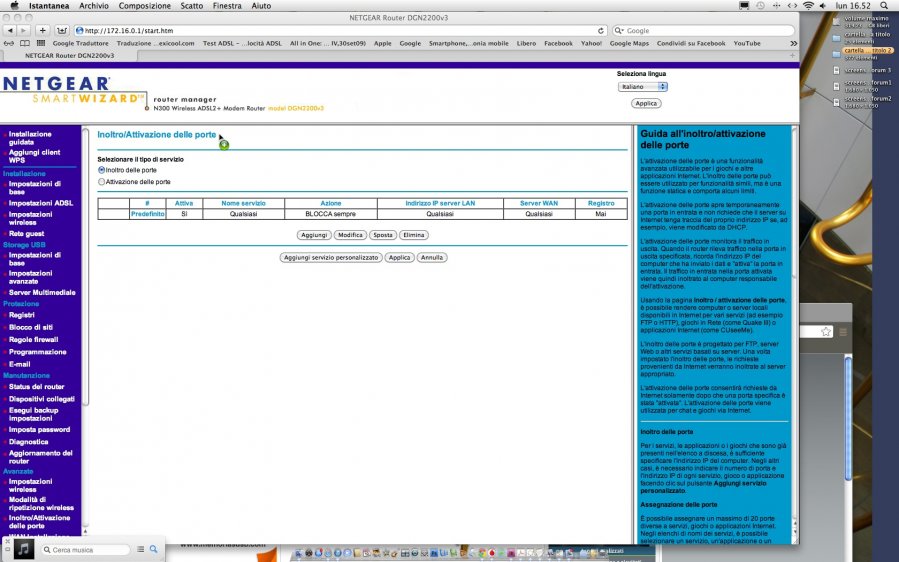Open the 'Seleziona lingua' Italiano dropdown
This screenshot has width=899, height=562.
click(643, 87)
